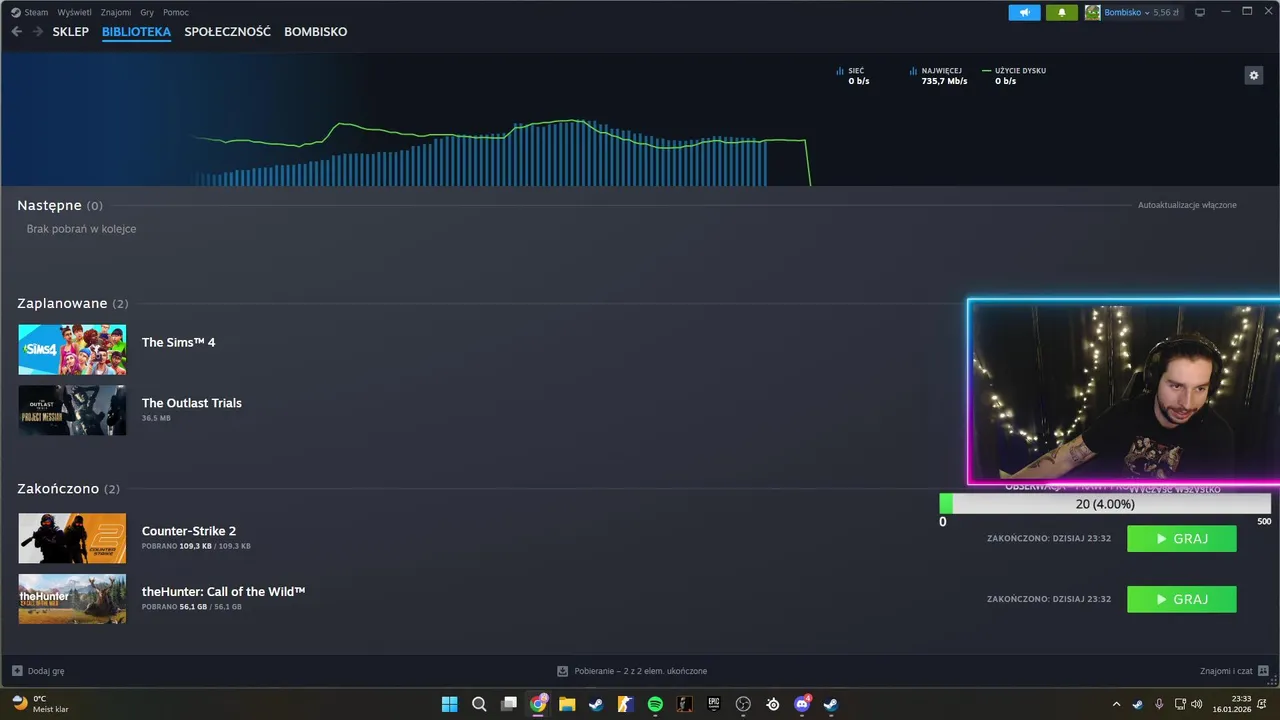Screen dimensions: 1280x720
Task: Click Counter-Strike 2 finished time label
Action: [x=1049, y=539]
